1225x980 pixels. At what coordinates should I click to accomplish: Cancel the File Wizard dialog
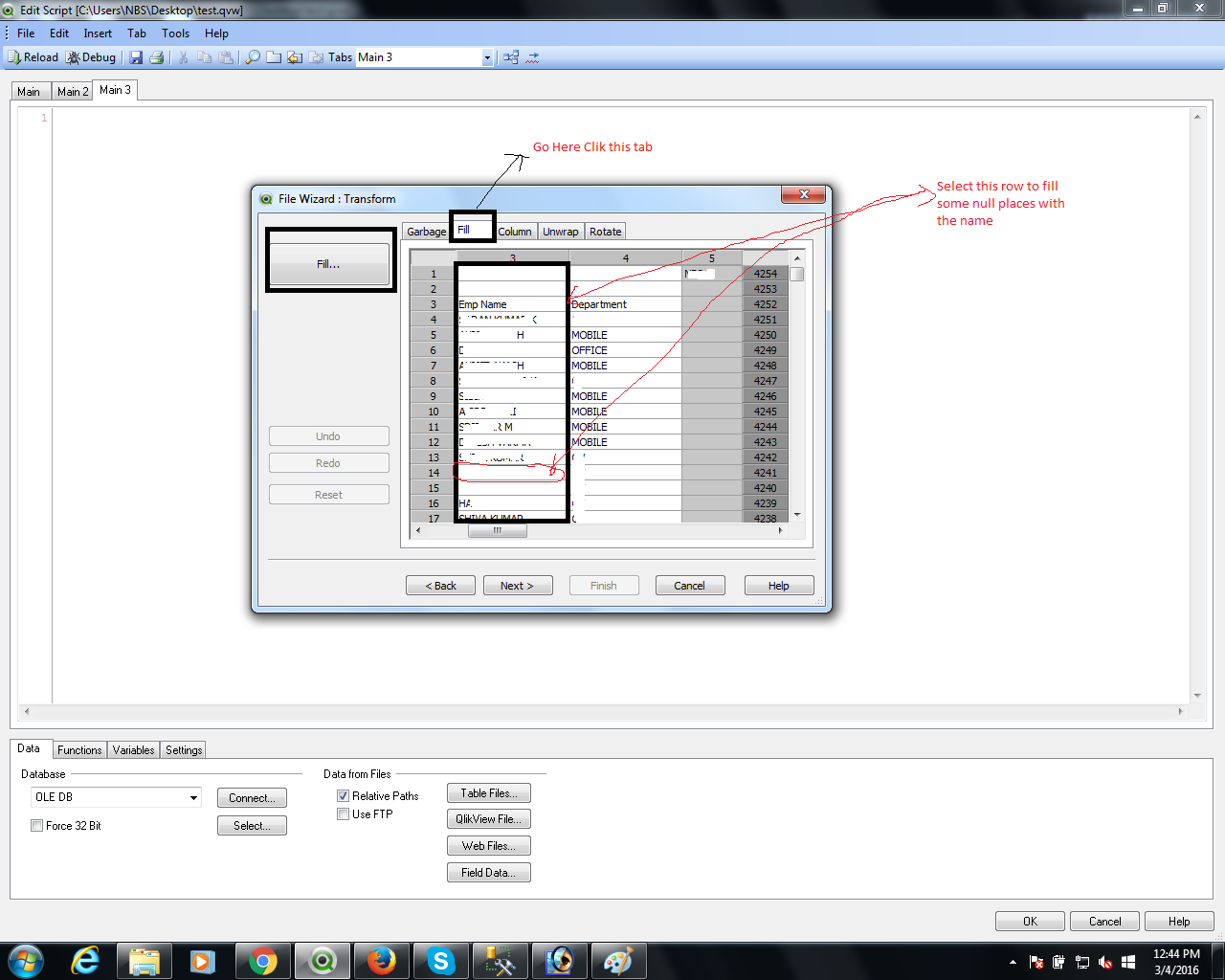(690, 586)
